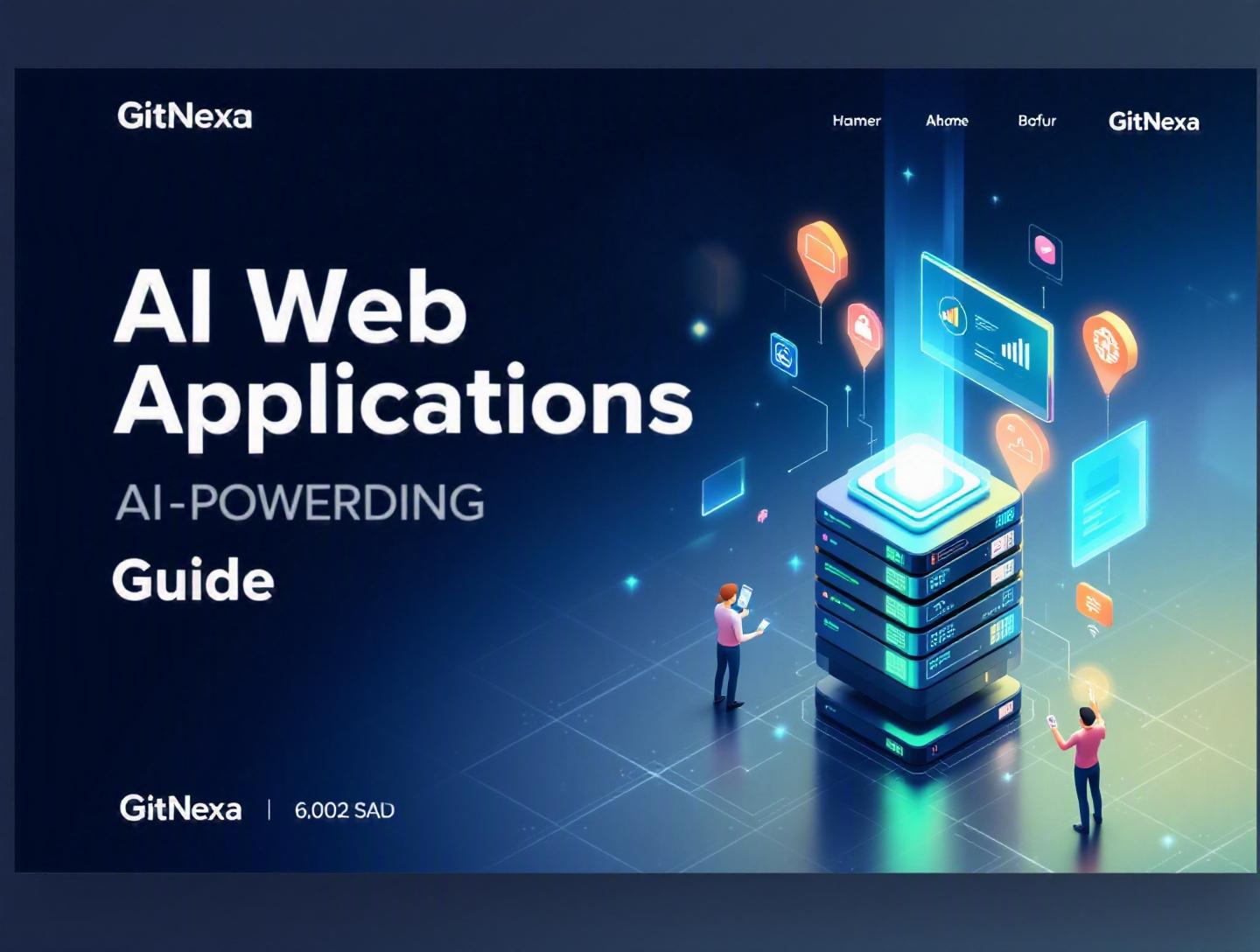Click the GitNexa logo at top left
Image resolution: width=1260 pixels, height=952 pixels.
[185, 115]
